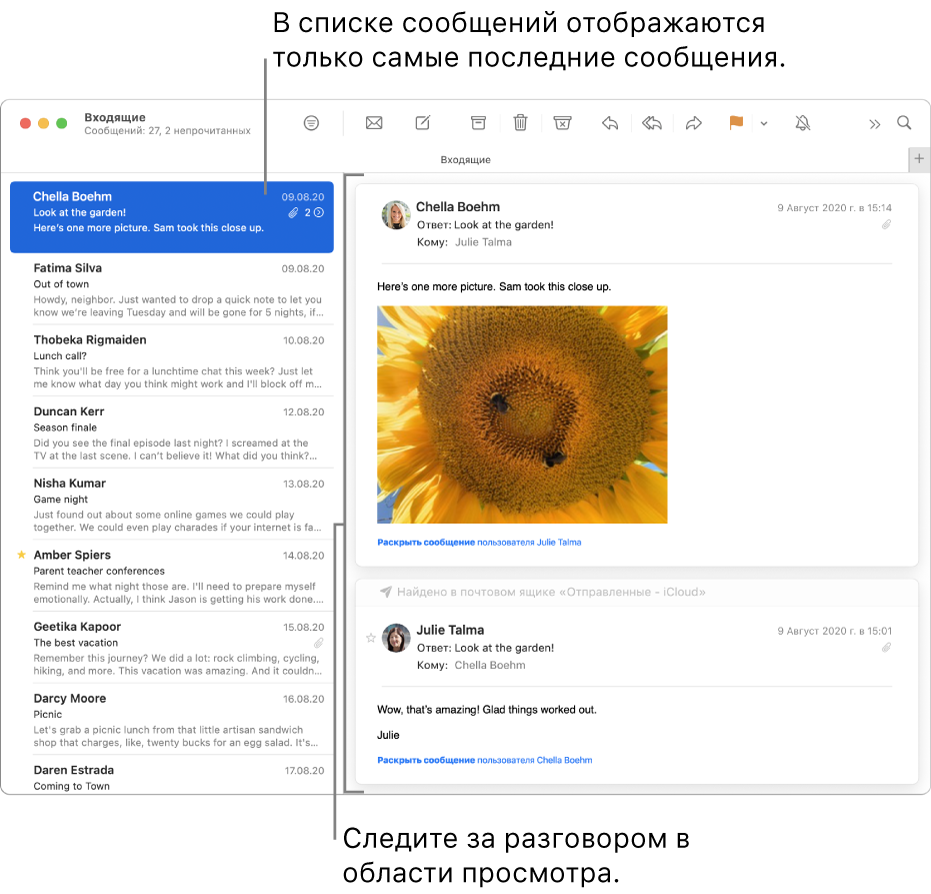Viewport: 931px width, 894px height.
Task: Archive the selected message
Action: [x=477, y=122]
